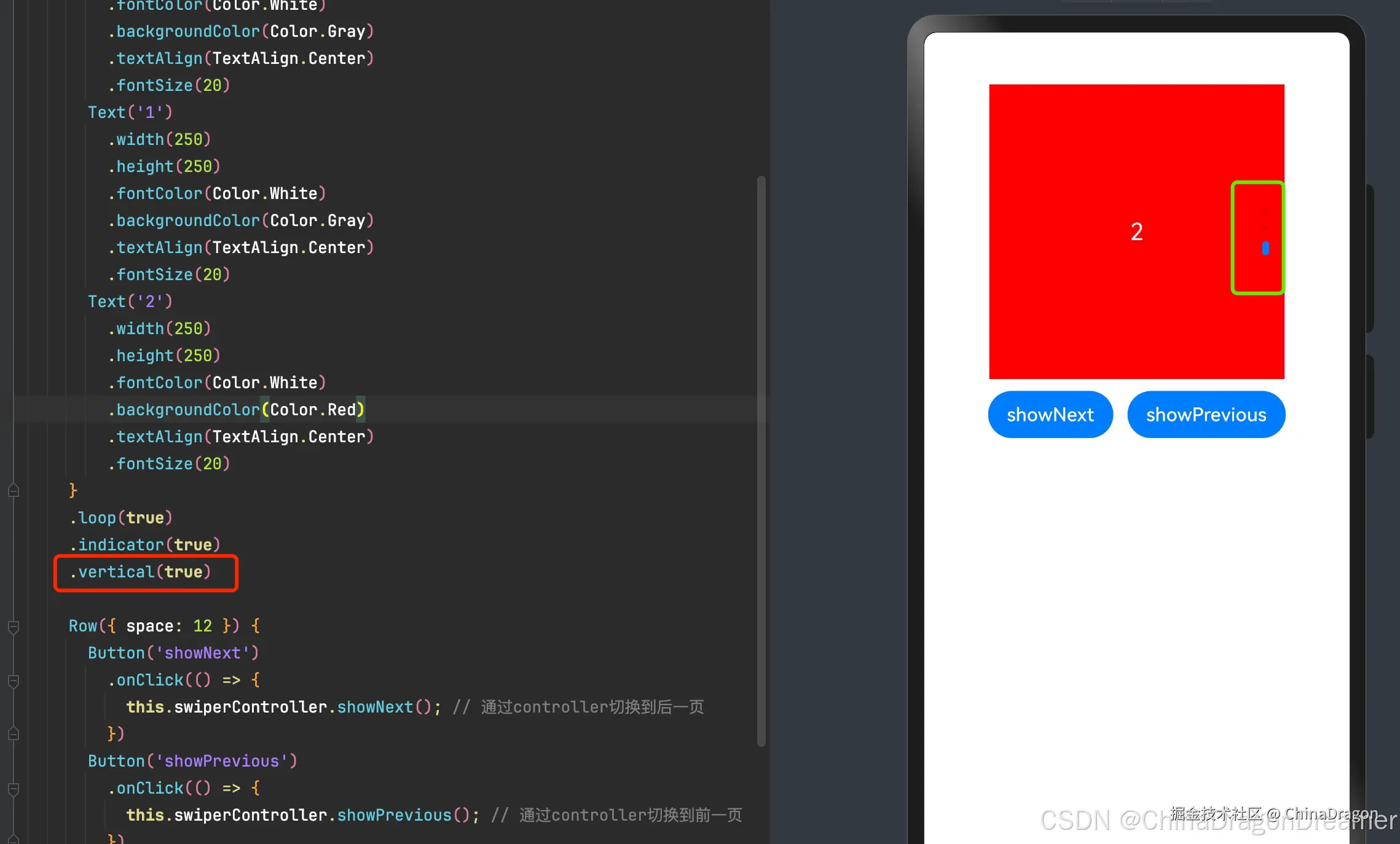The image size is (1400, 844).
Task: Click the Text('2') code line
Action: click(x=130, y=302)
